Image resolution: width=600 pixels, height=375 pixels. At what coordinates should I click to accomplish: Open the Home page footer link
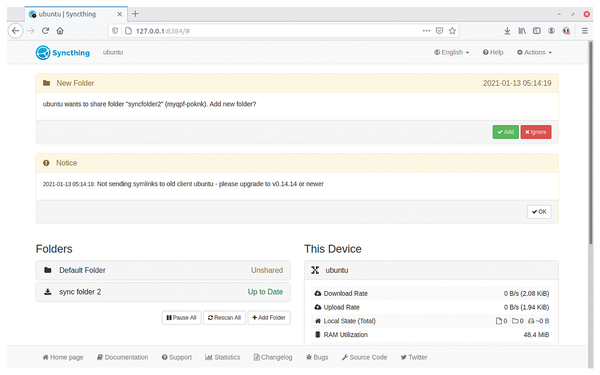click(x=63, y=357)
